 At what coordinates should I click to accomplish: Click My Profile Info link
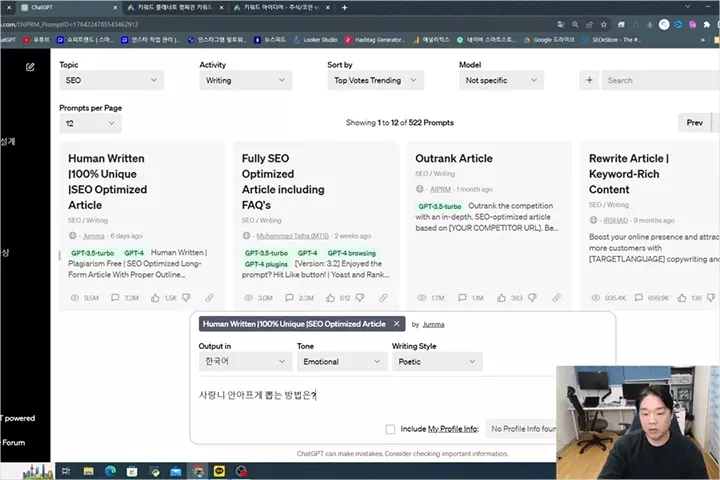[452, 429]
